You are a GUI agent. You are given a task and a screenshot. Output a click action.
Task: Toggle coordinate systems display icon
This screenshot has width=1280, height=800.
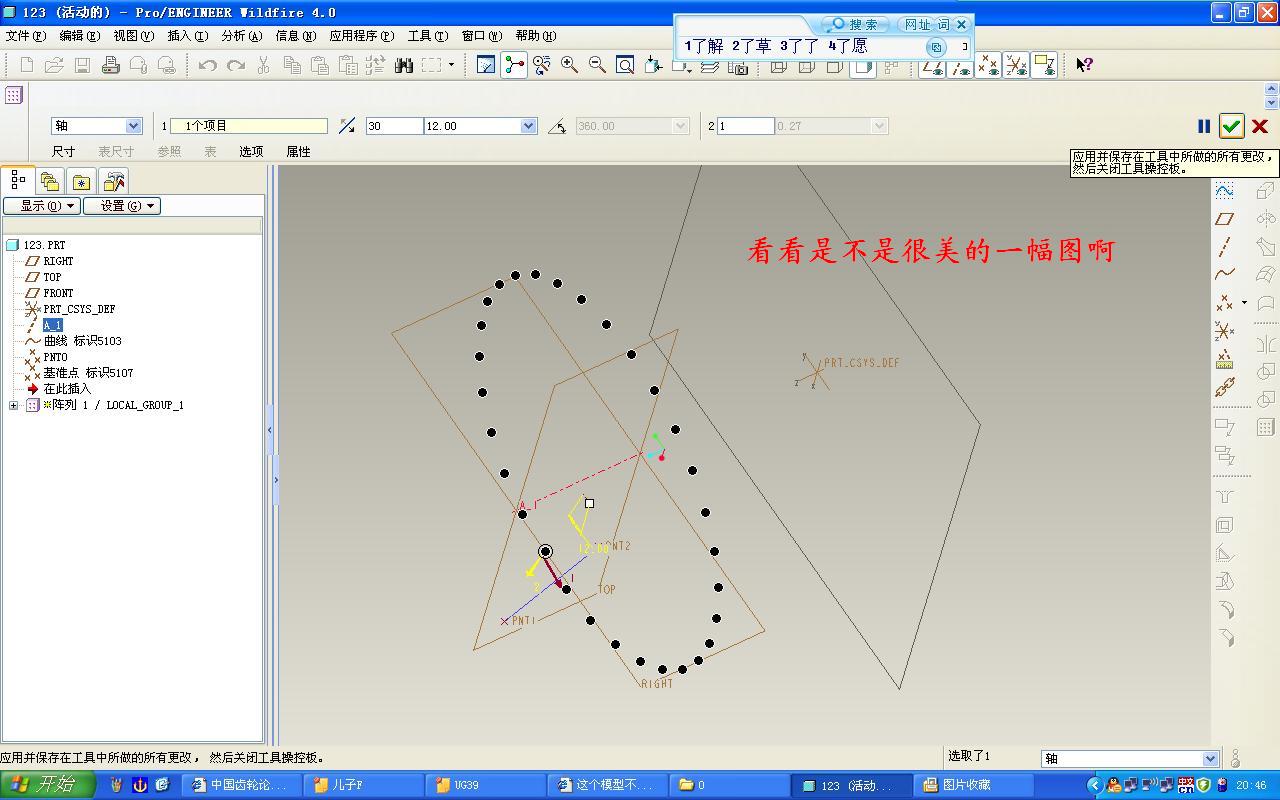1016,65
